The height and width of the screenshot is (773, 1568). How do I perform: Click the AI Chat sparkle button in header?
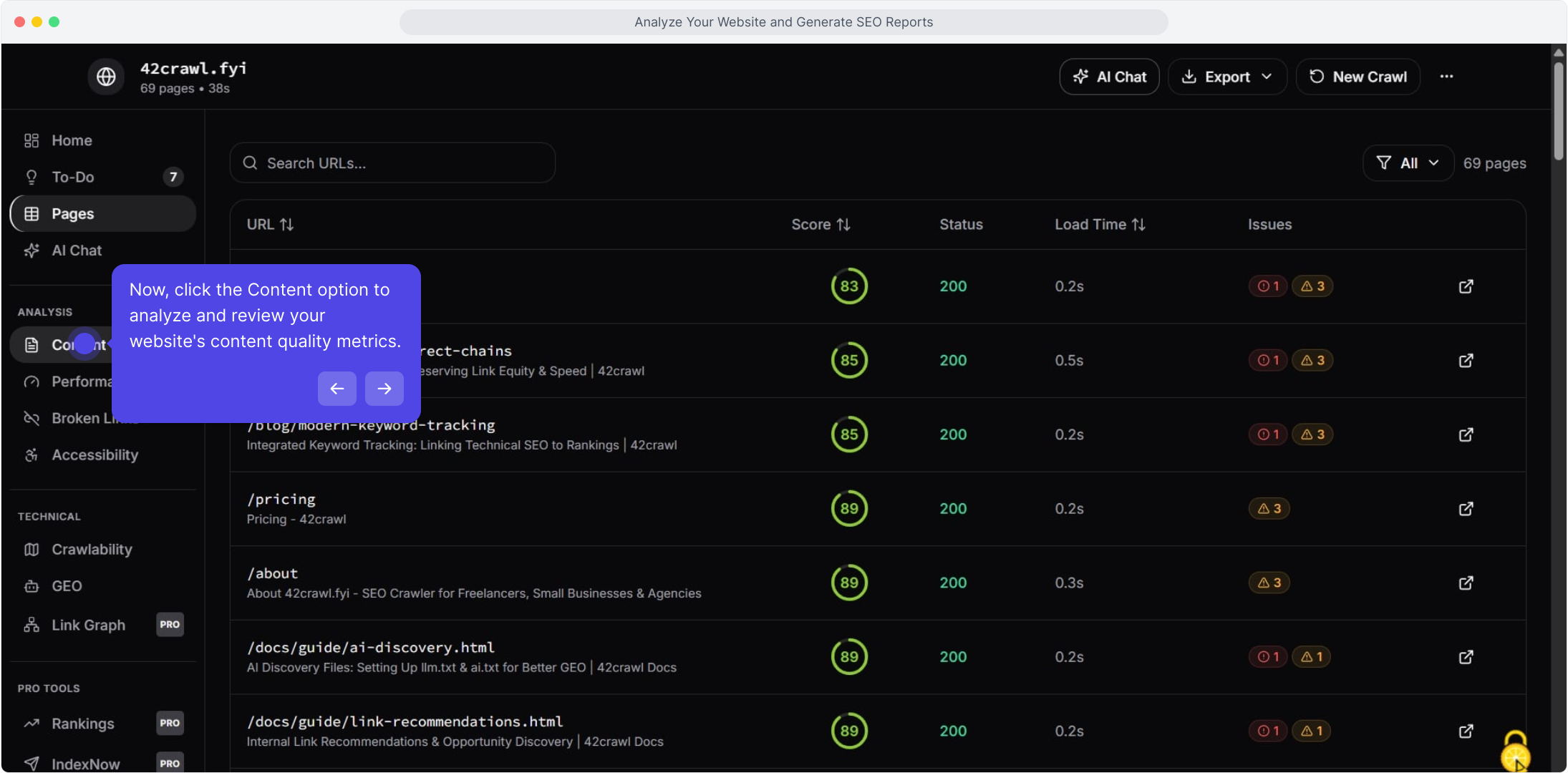[x=1109, y=77]
